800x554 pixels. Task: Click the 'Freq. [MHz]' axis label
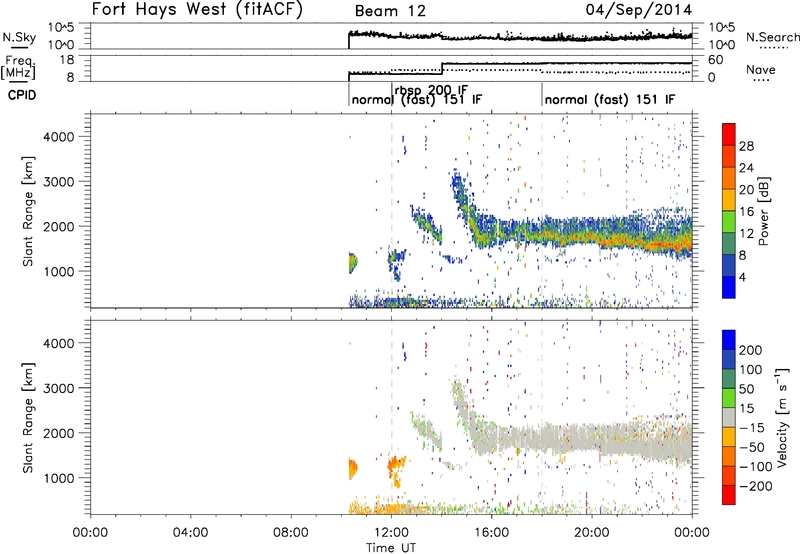[x=18, y=67]
